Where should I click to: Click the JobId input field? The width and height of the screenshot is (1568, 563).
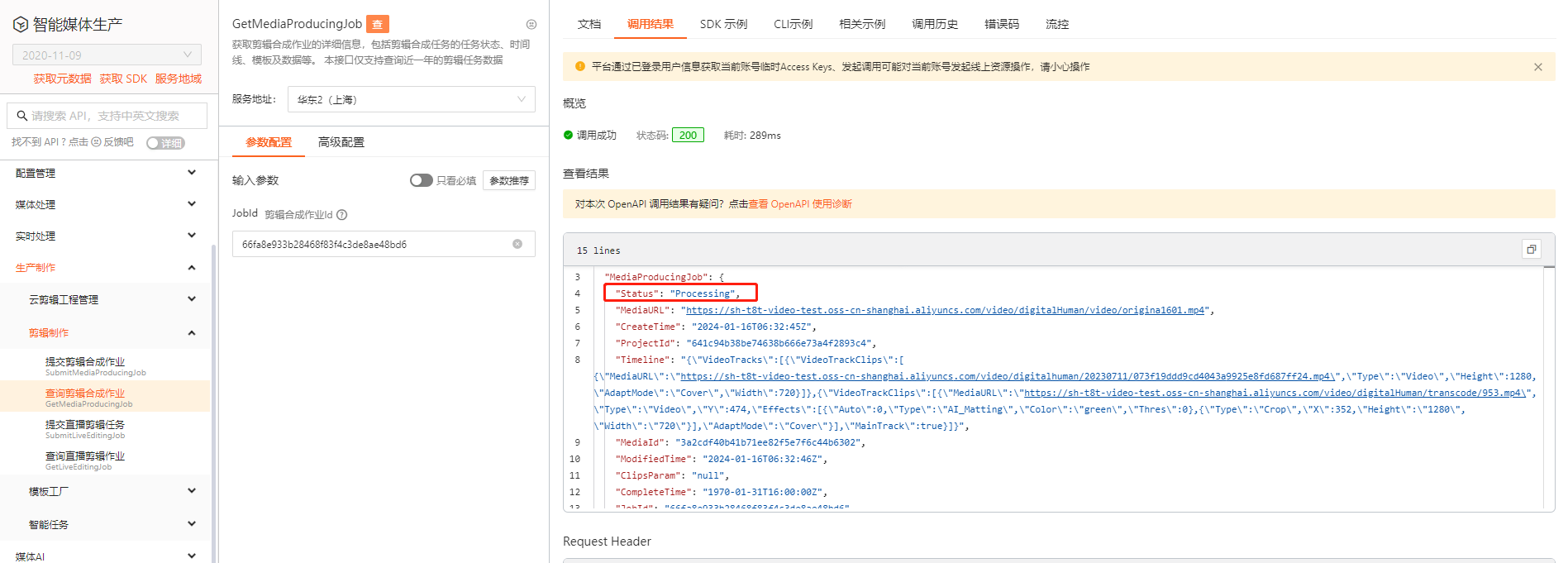(x=384, y=244)
